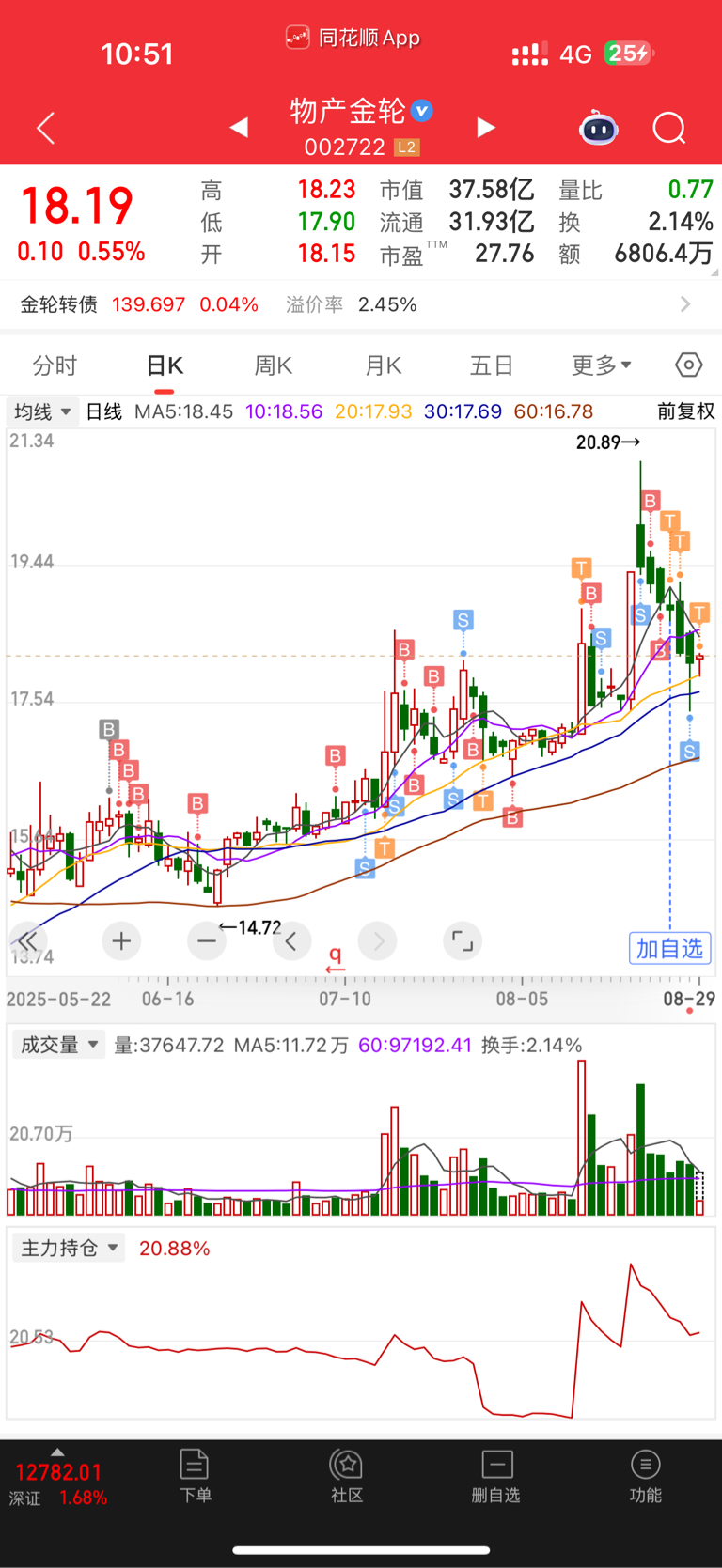Screen dimensions: 722x1568
Task: Tap the 市盈 TTM 27.76 value
Action: pos(504,254)
